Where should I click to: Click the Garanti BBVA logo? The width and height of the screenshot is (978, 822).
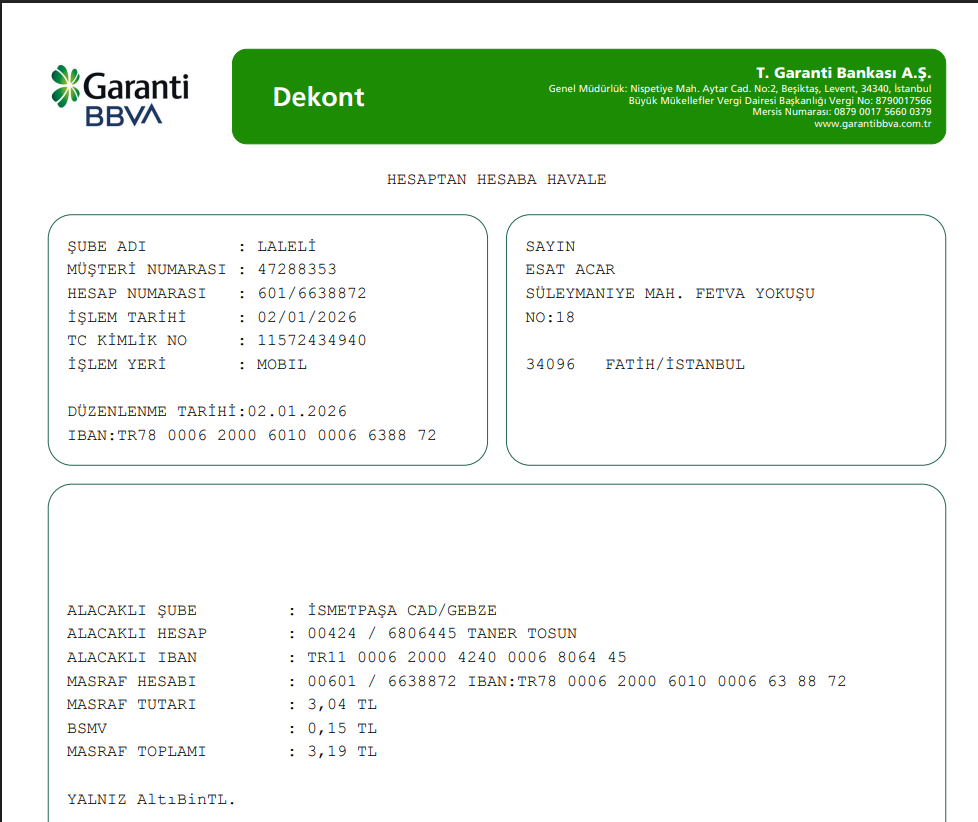pos(120,96)
